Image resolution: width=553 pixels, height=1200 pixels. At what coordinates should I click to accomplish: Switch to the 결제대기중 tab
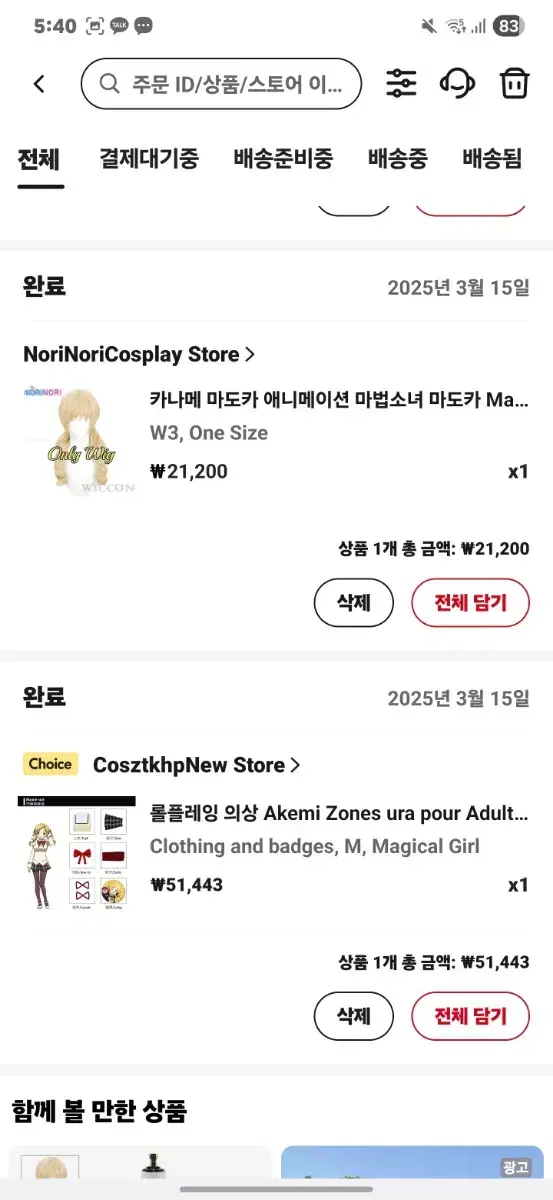[x=149, y=158]
